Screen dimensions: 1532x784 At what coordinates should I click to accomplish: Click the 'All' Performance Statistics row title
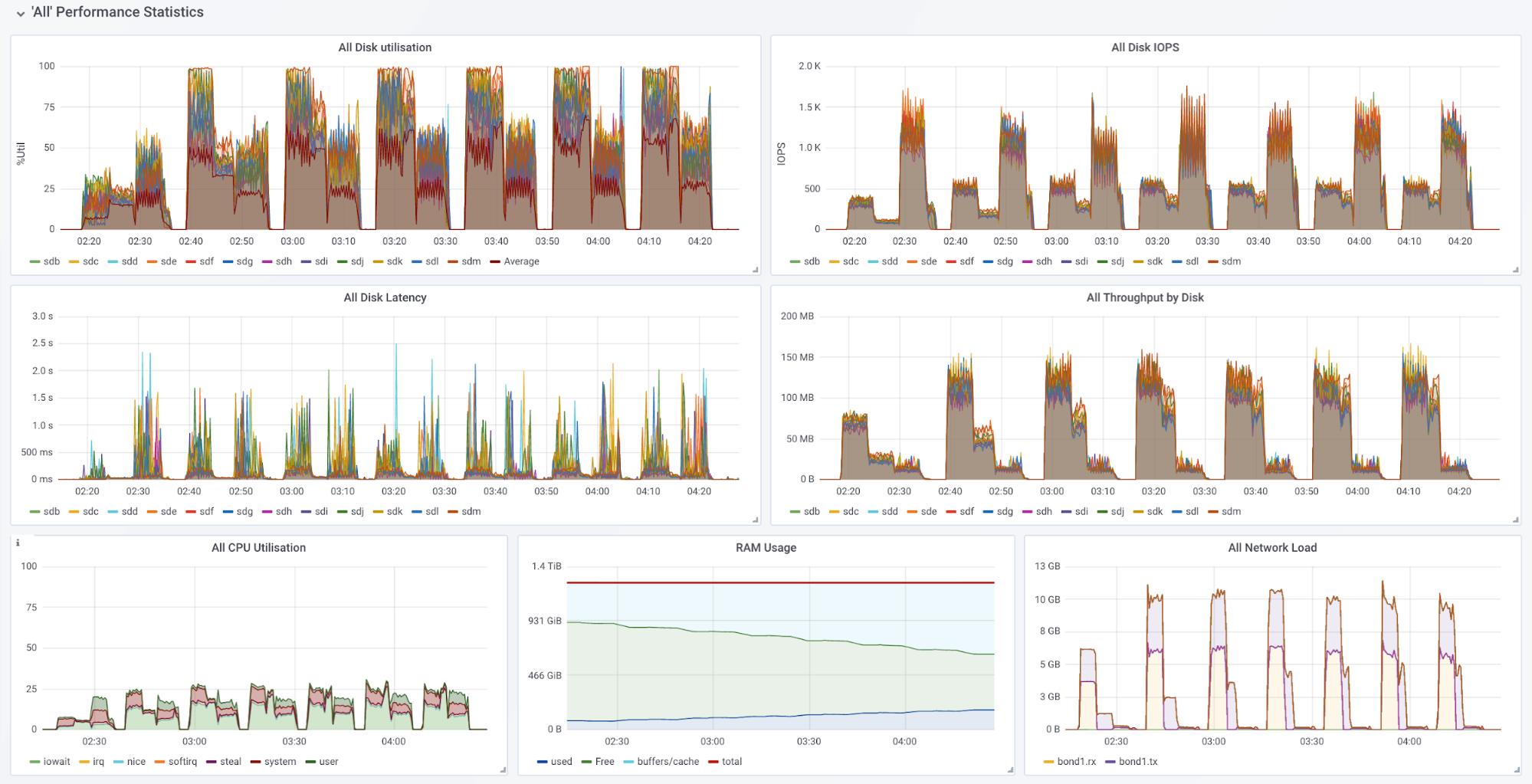(117, 12)
